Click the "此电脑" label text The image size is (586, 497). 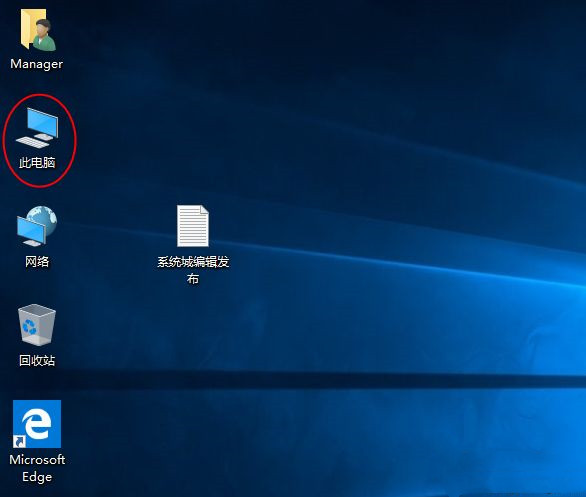(37, 163)
